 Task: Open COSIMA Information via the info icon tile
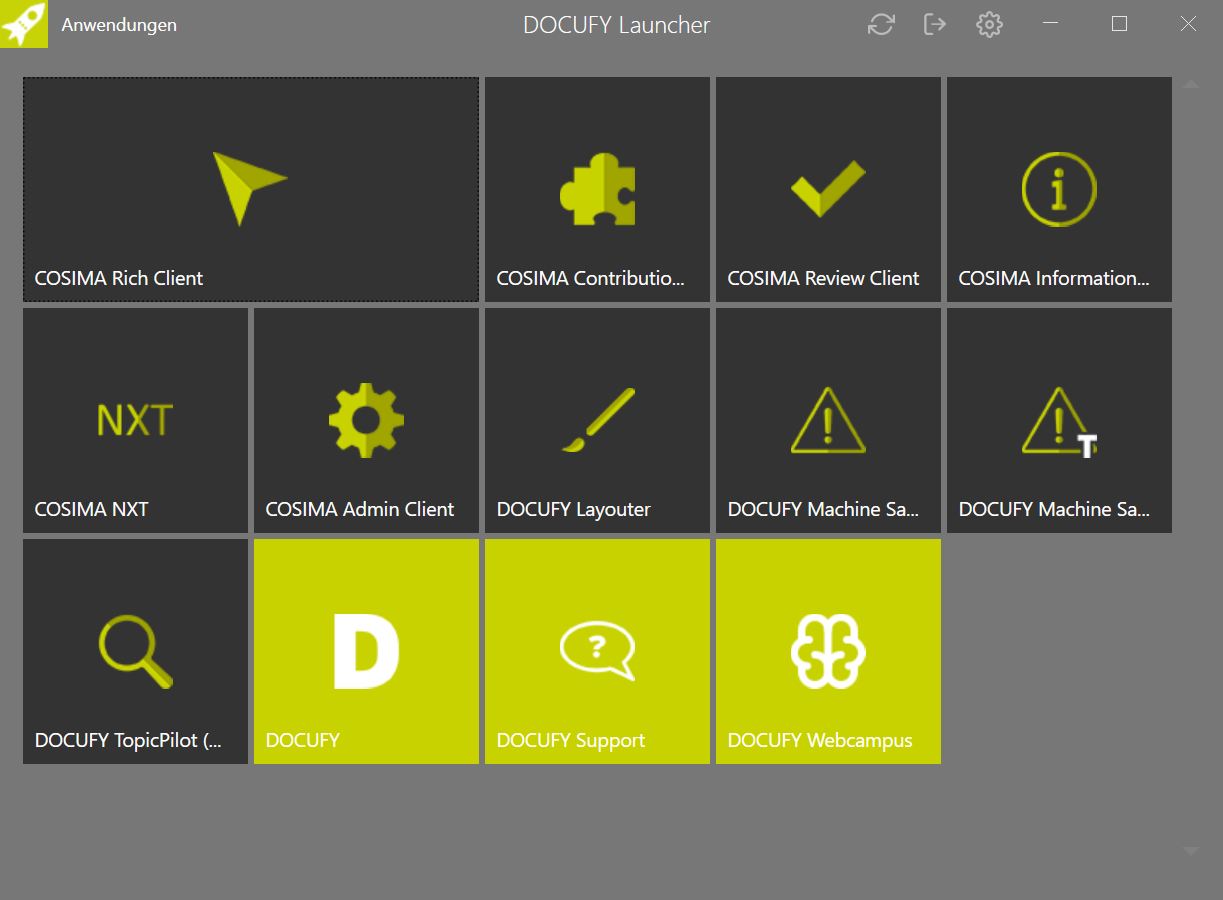[1059, 190]
